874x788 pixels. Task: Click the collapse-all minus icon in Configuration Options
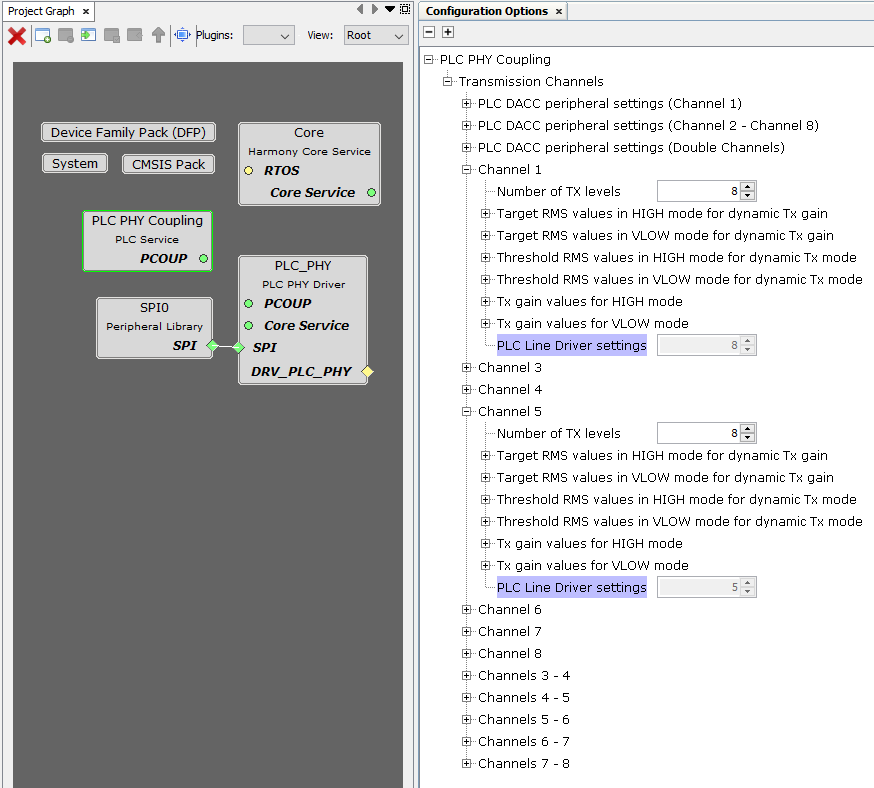click(430, 33)
